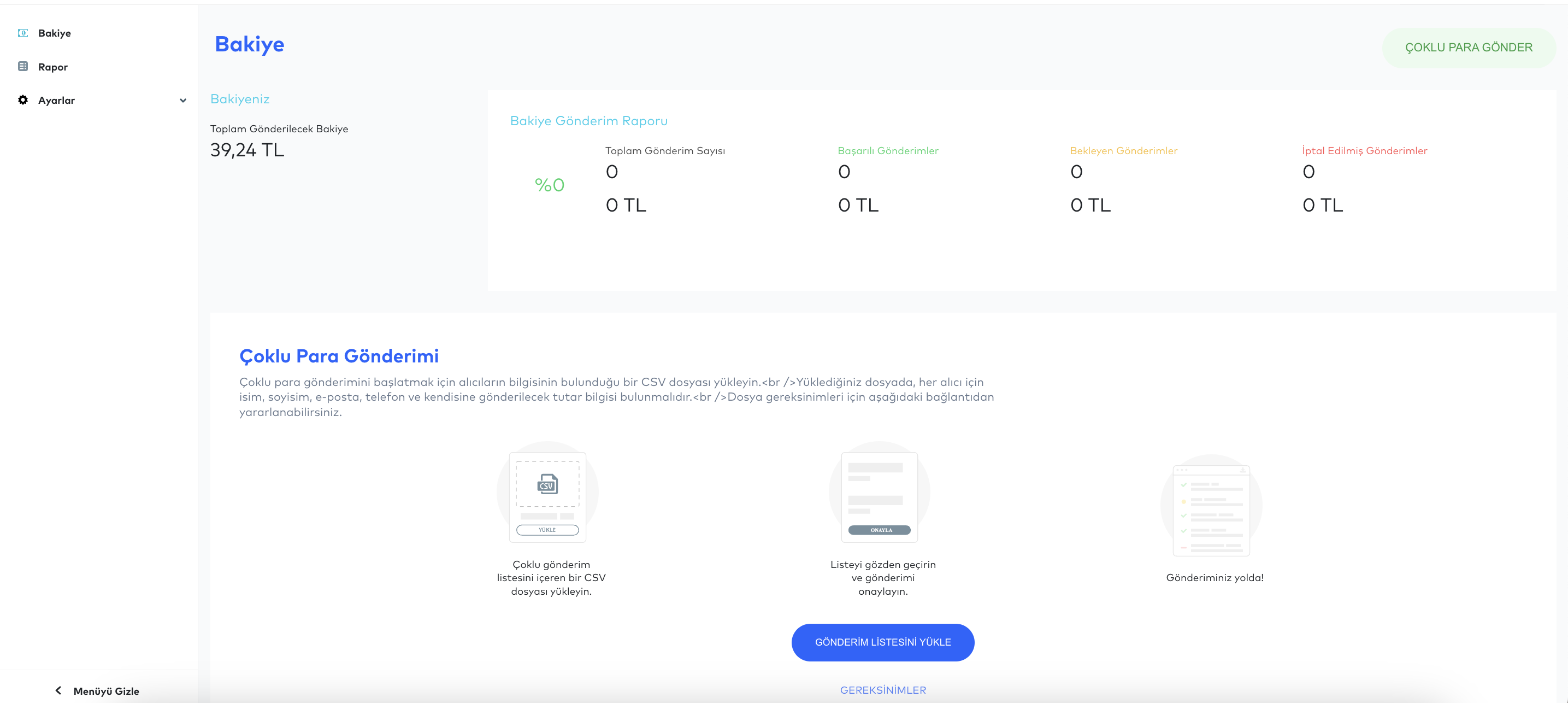Image resolution: width=1568 pixels, height=703 pixels.
Task: Open the Rapor menu item
Action: [x=53, y=67]
